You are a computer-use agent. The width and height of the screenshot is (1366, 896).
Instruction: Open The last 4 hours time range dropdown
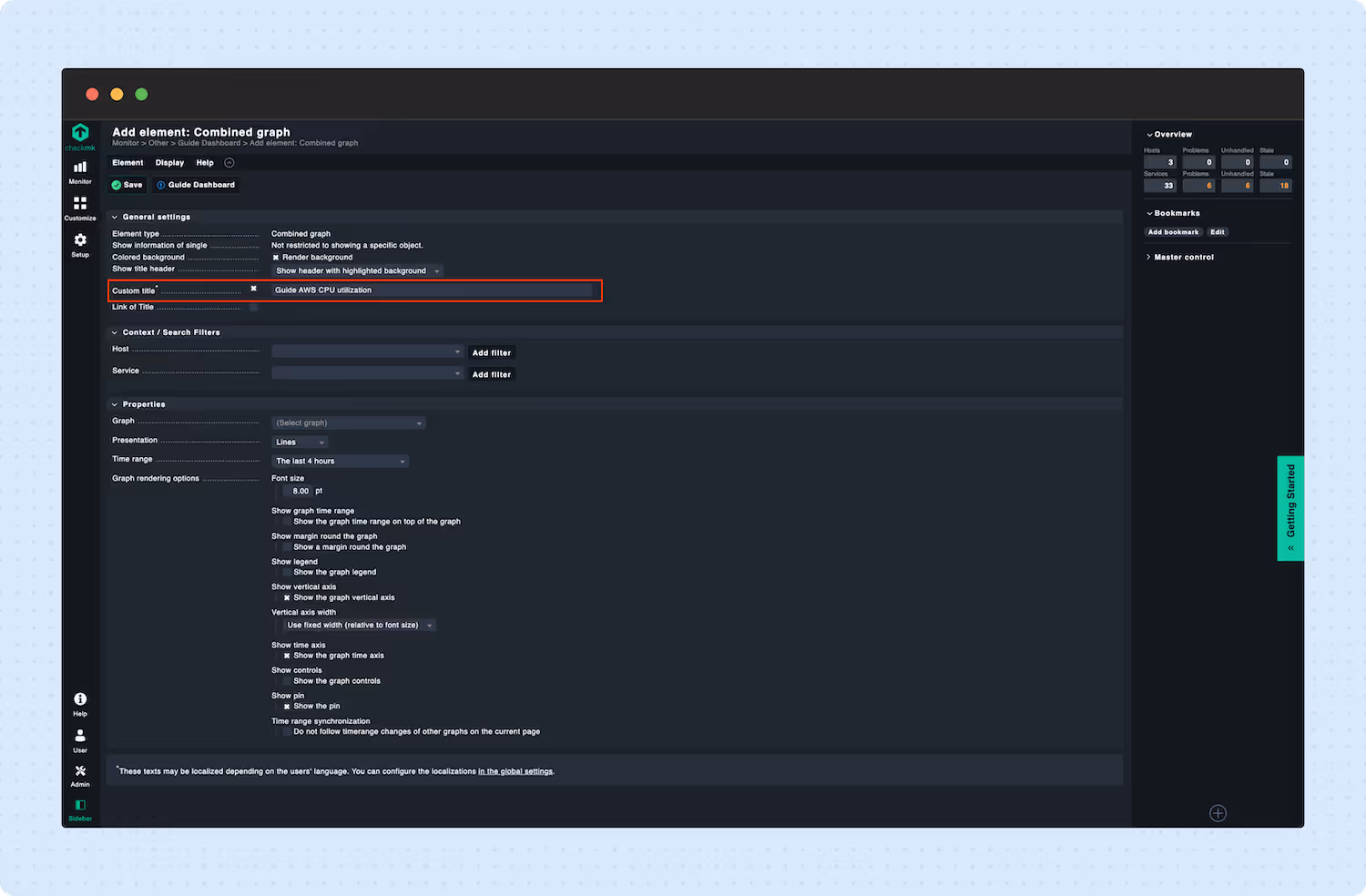tap(340, 461)
